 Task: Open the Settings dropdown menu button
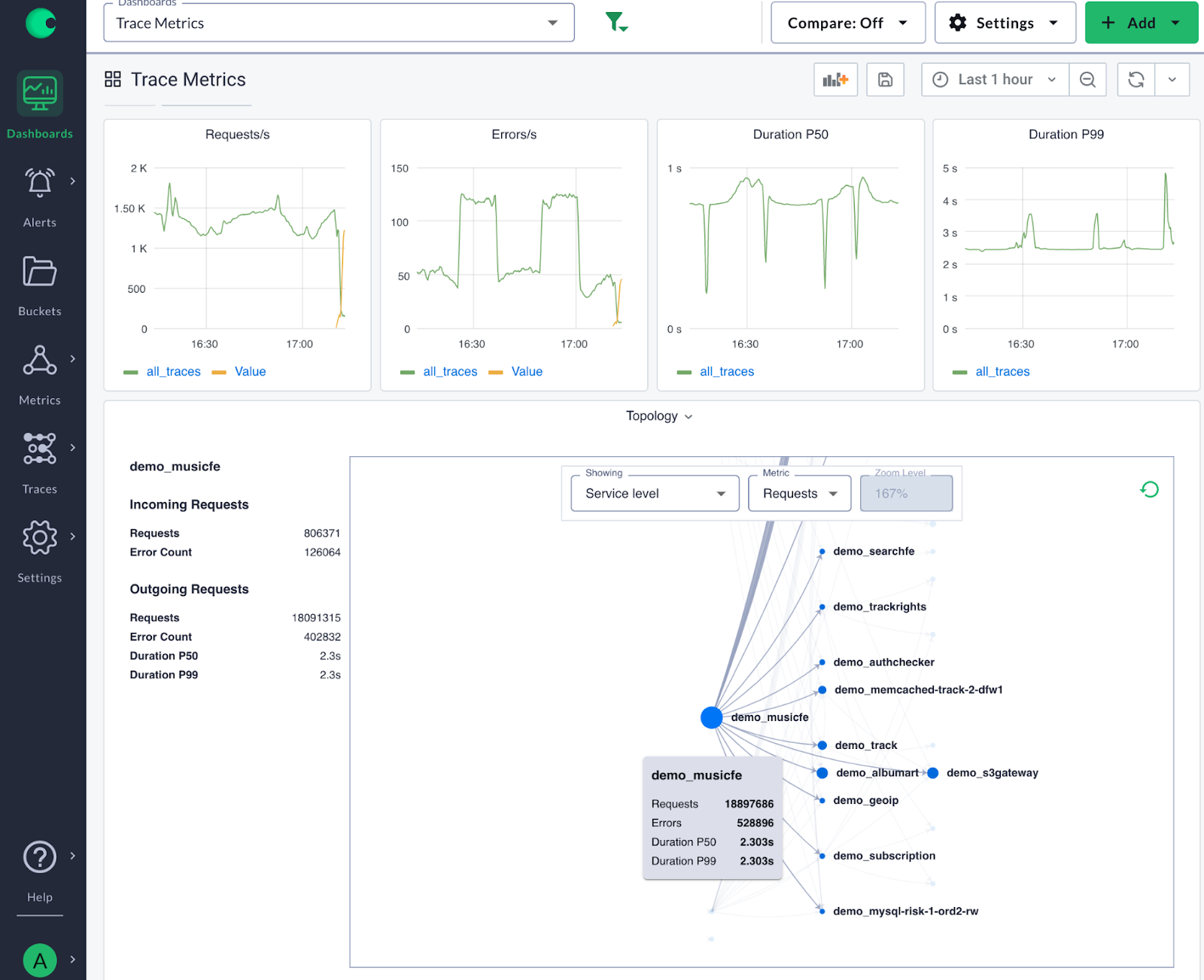tap(1005, 23)
